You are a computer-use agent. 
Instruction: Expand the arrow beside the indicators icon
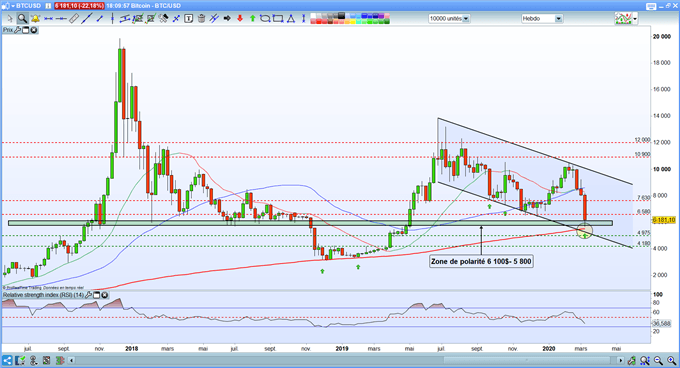[635, 19]
